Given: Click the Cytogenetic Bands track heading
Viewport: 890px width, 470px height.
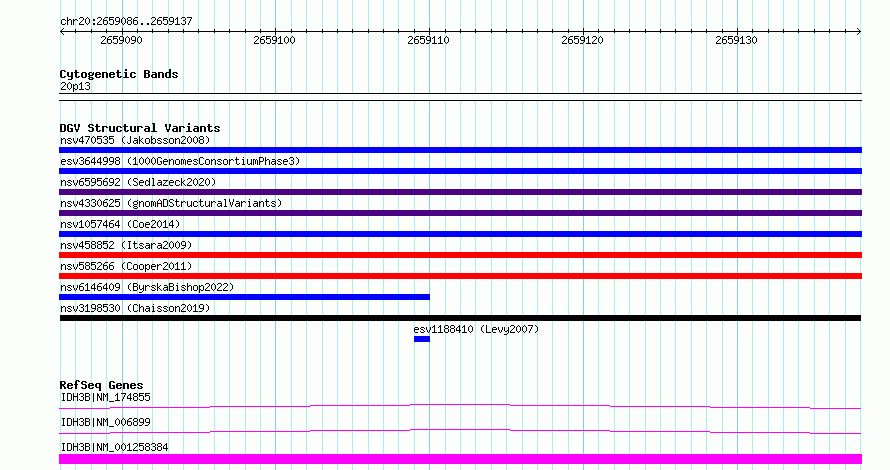Looking at the screenshot, I should 119,74.
